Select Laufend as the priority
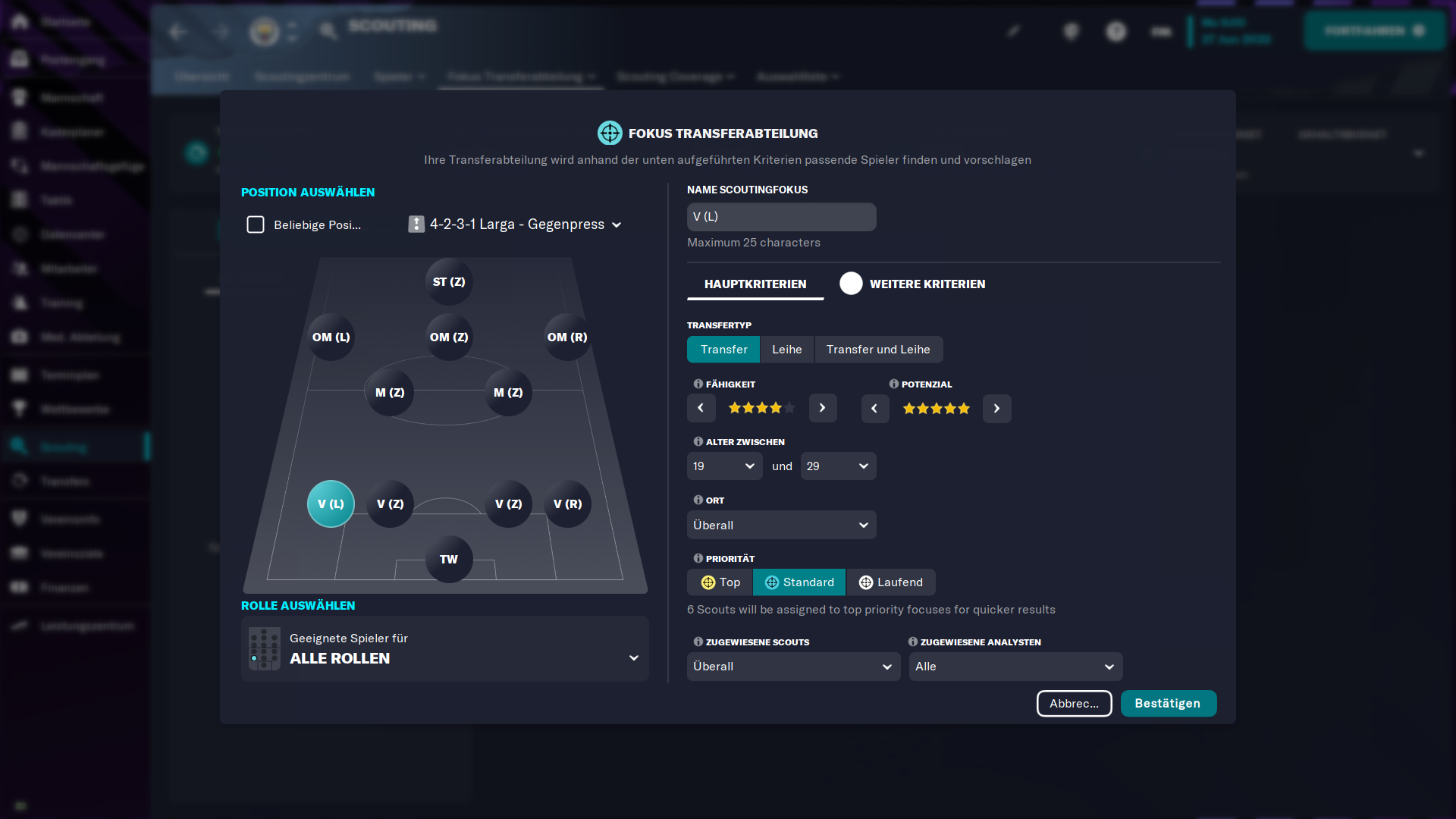1456x819 pixels. point(891,582)
